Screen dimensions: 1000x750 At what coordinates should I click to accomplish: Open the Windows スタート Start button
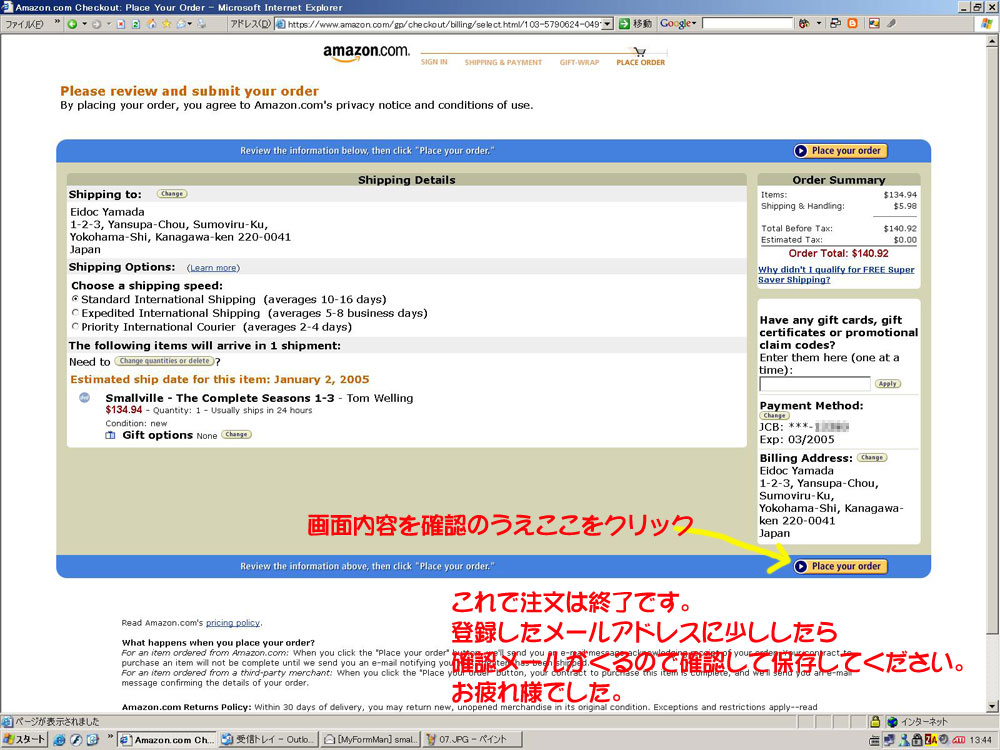pos(24,740)
